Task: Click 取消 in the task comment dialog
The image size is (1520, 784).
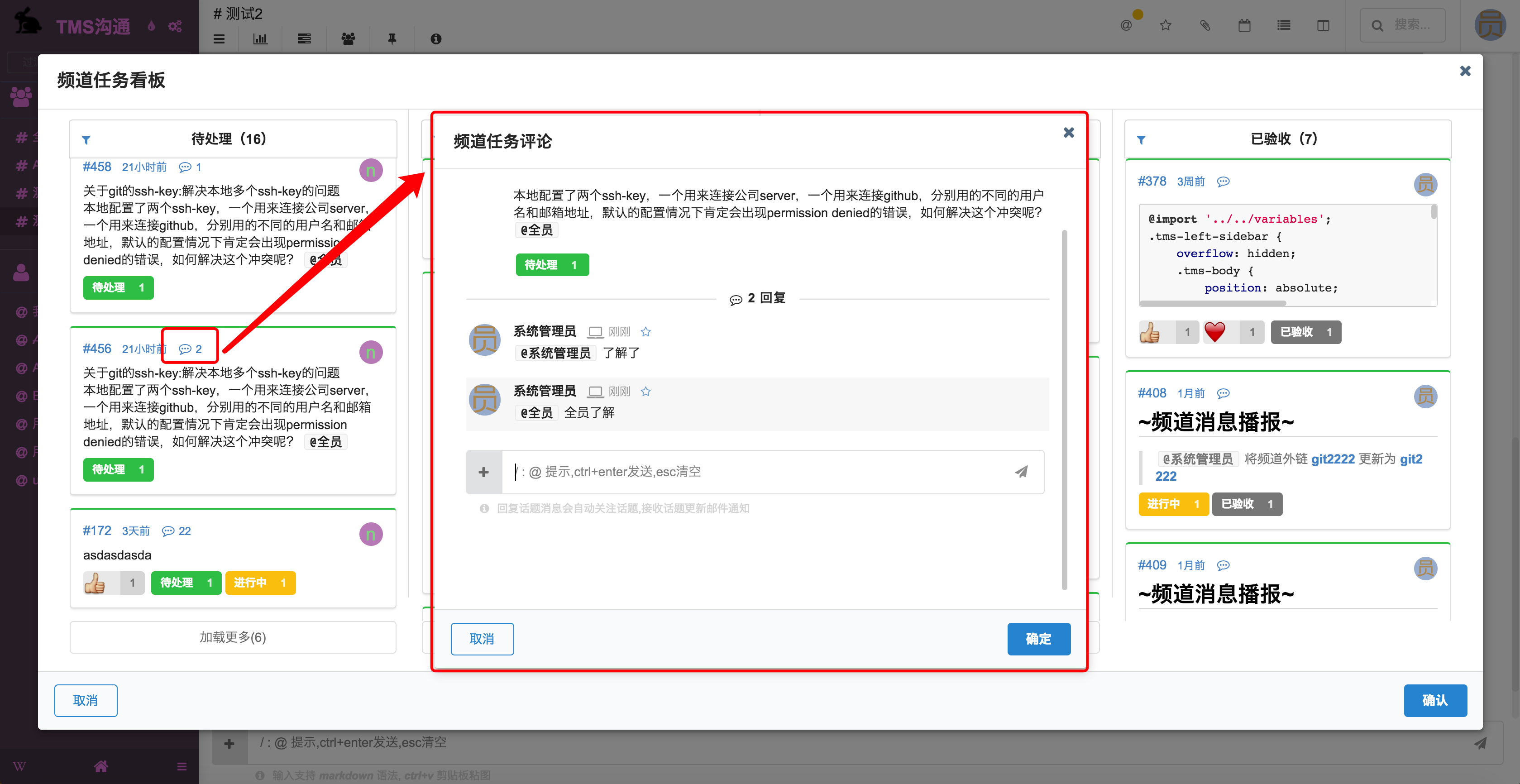Action: coord(482,639)
